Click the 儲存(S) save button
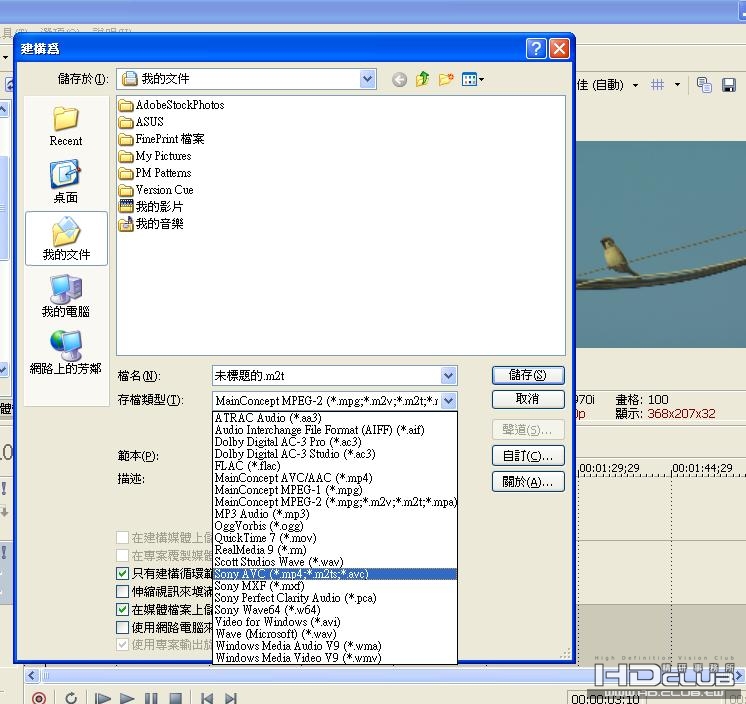 [x=528, y=375]
